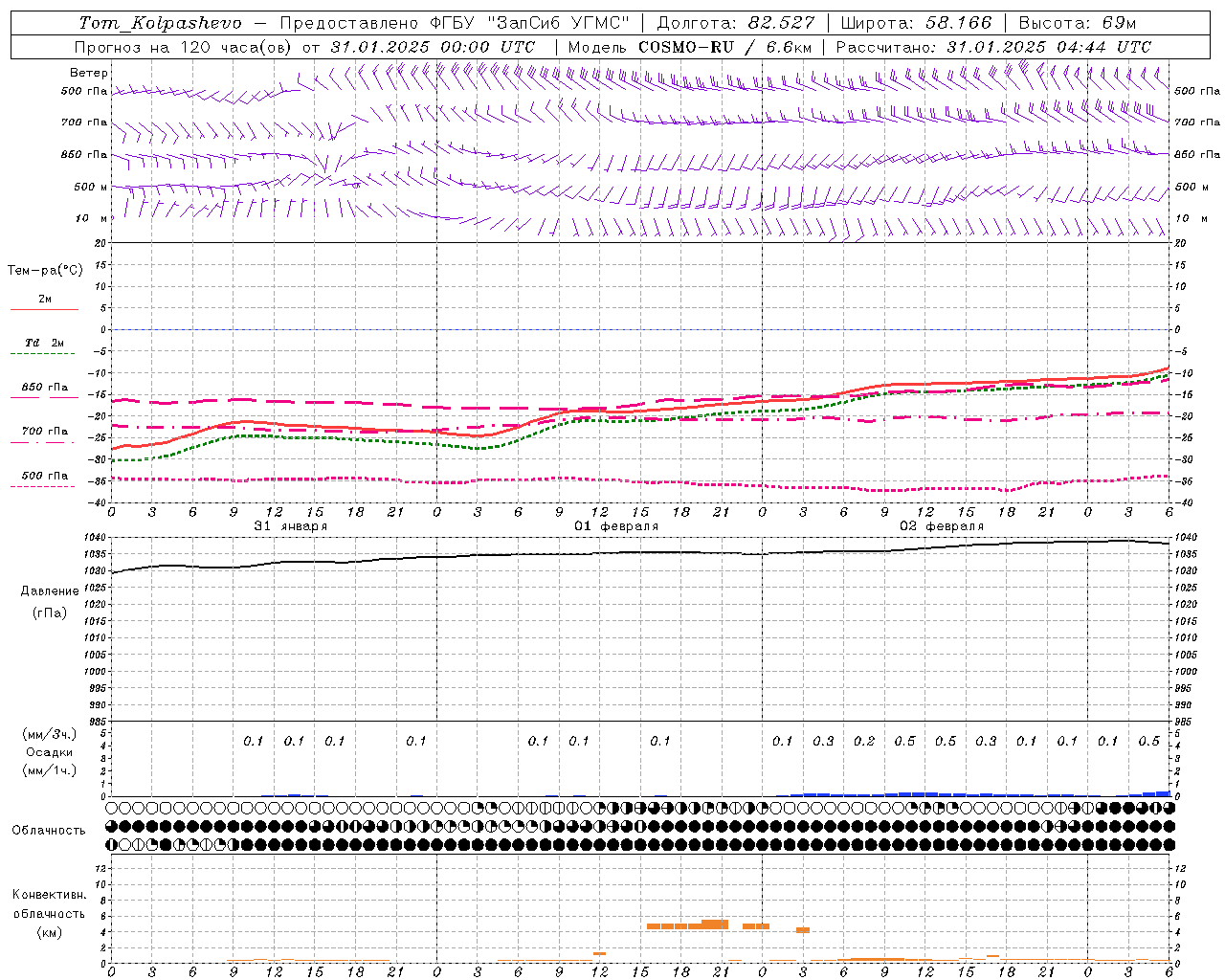
Task: Click the Ветер panel label
Action: 89,73
